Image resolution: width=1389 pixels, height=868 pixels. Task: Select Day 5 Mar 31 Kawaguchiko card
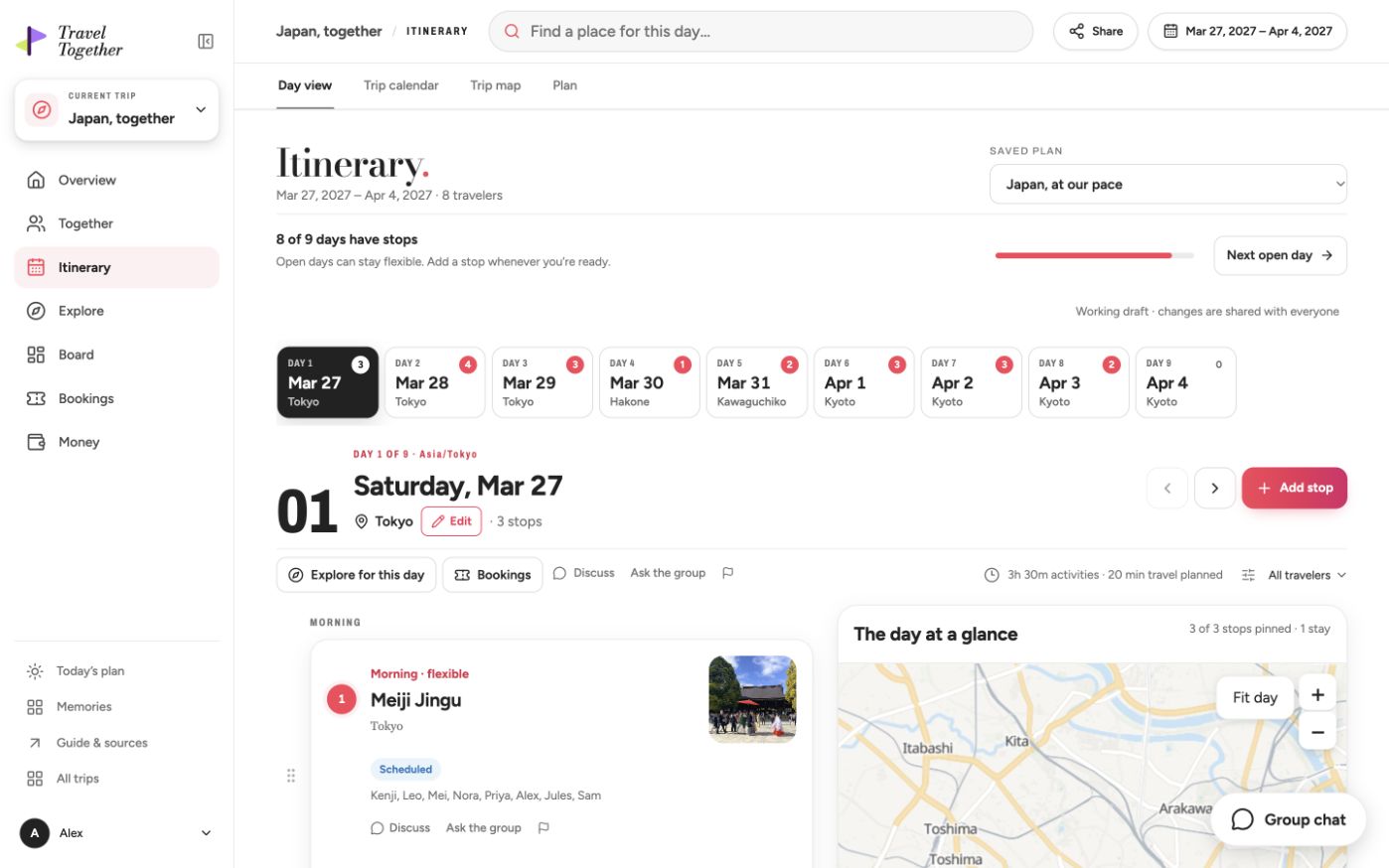(x=757, y=382)
